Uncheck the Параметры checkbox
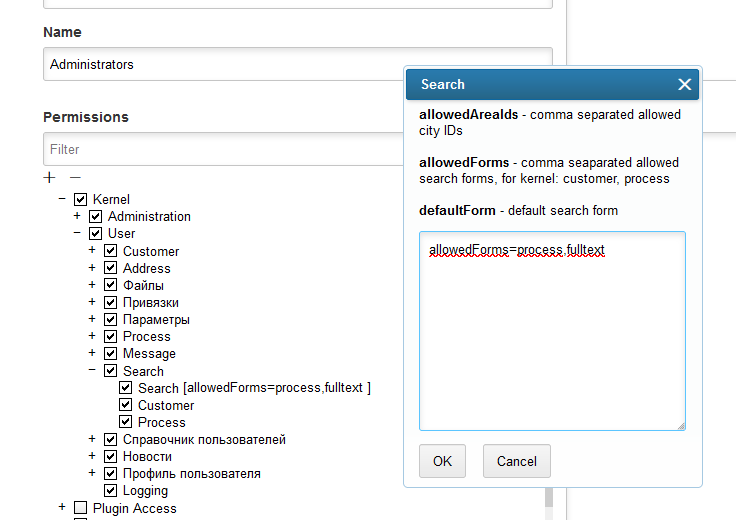This screenshot has height=520, width=736. 110,319
